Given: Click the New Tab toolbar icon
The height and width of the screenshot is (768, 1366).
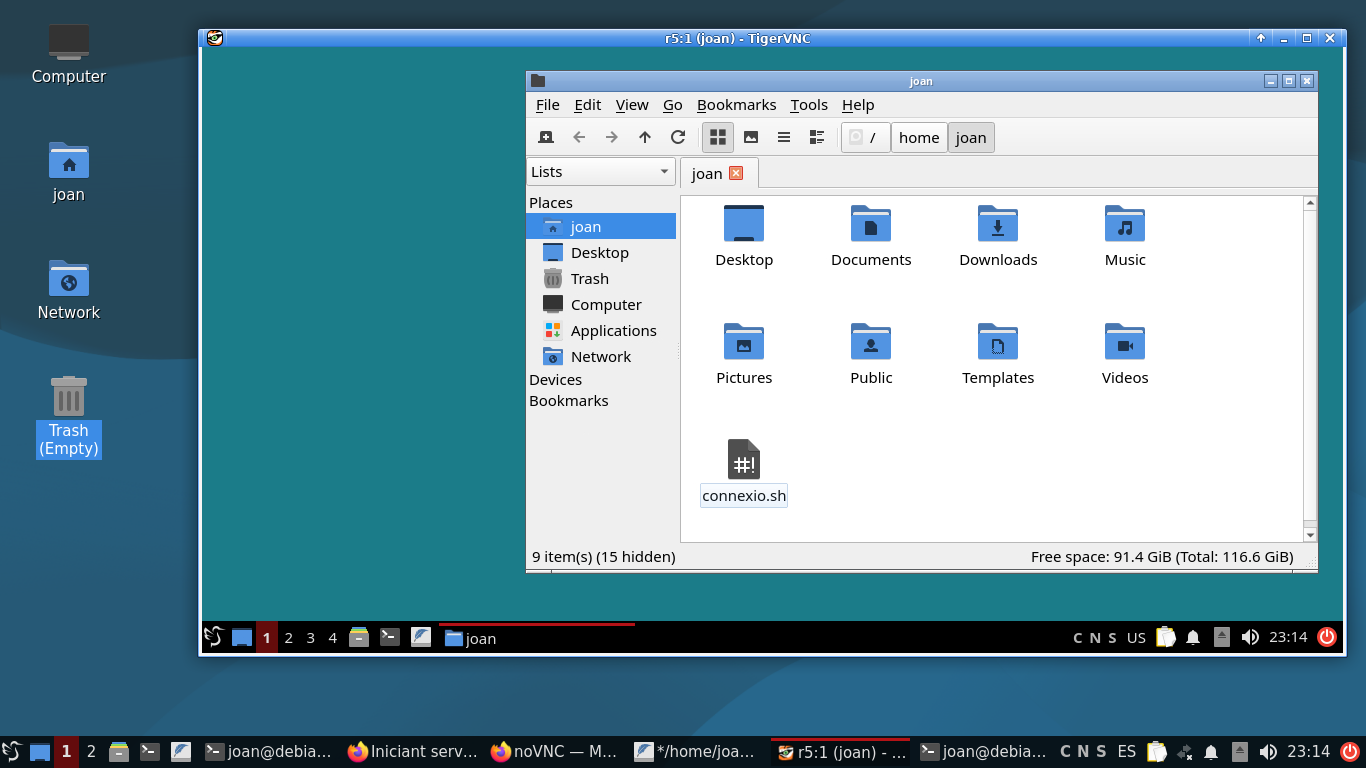Looking at the screenshot, I should 546,138.
